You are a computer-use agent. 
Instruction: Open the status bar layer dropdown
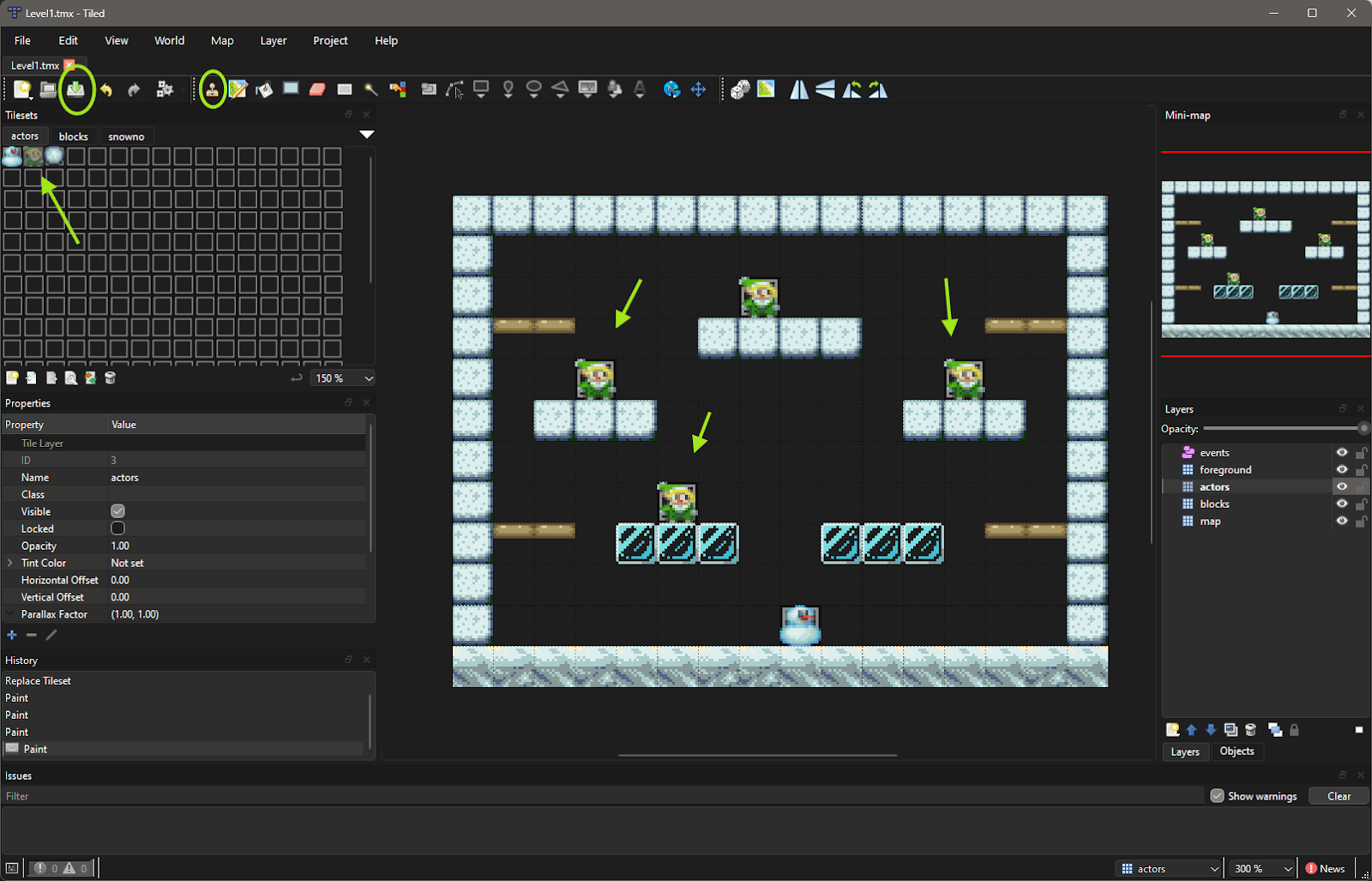(x=1169, y=869)
